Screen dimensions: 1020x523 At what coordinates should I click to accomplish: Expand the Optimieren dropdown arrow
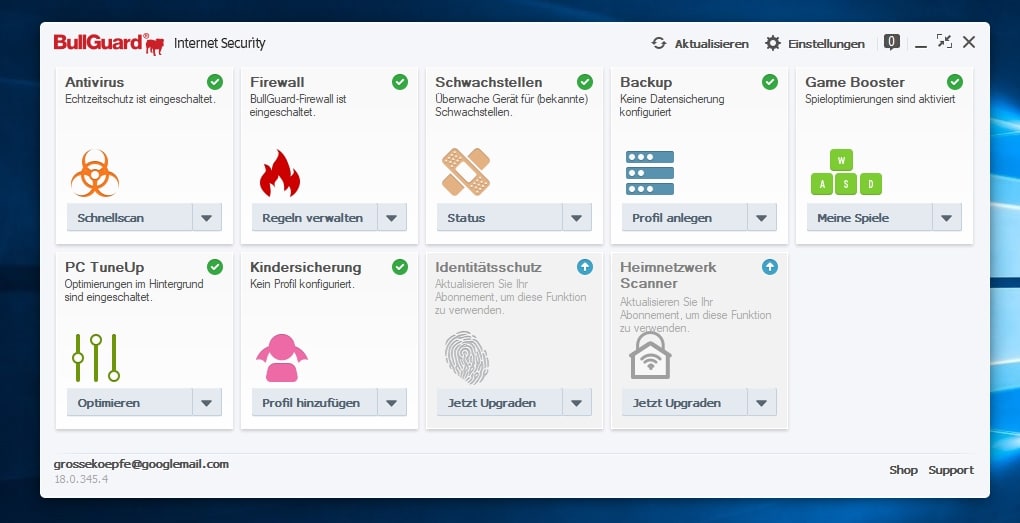coord(207,403)
